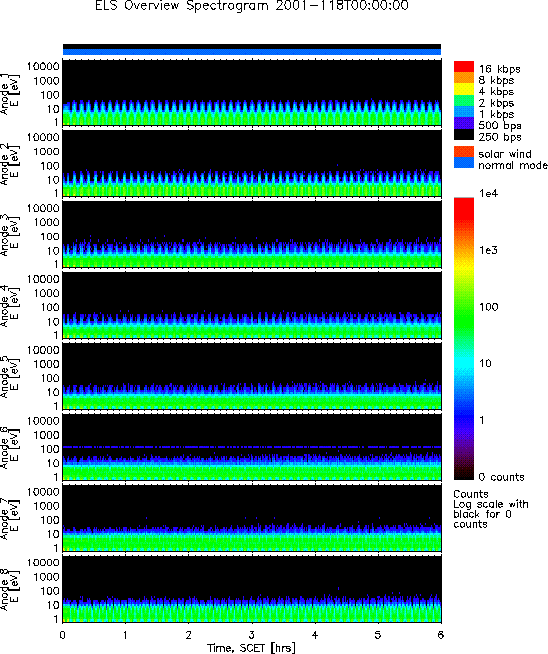Viewport: 548px width, 654px height.
Task: Click the Anode 8 spectrogram panel
Action: click(x=252, y=589)
